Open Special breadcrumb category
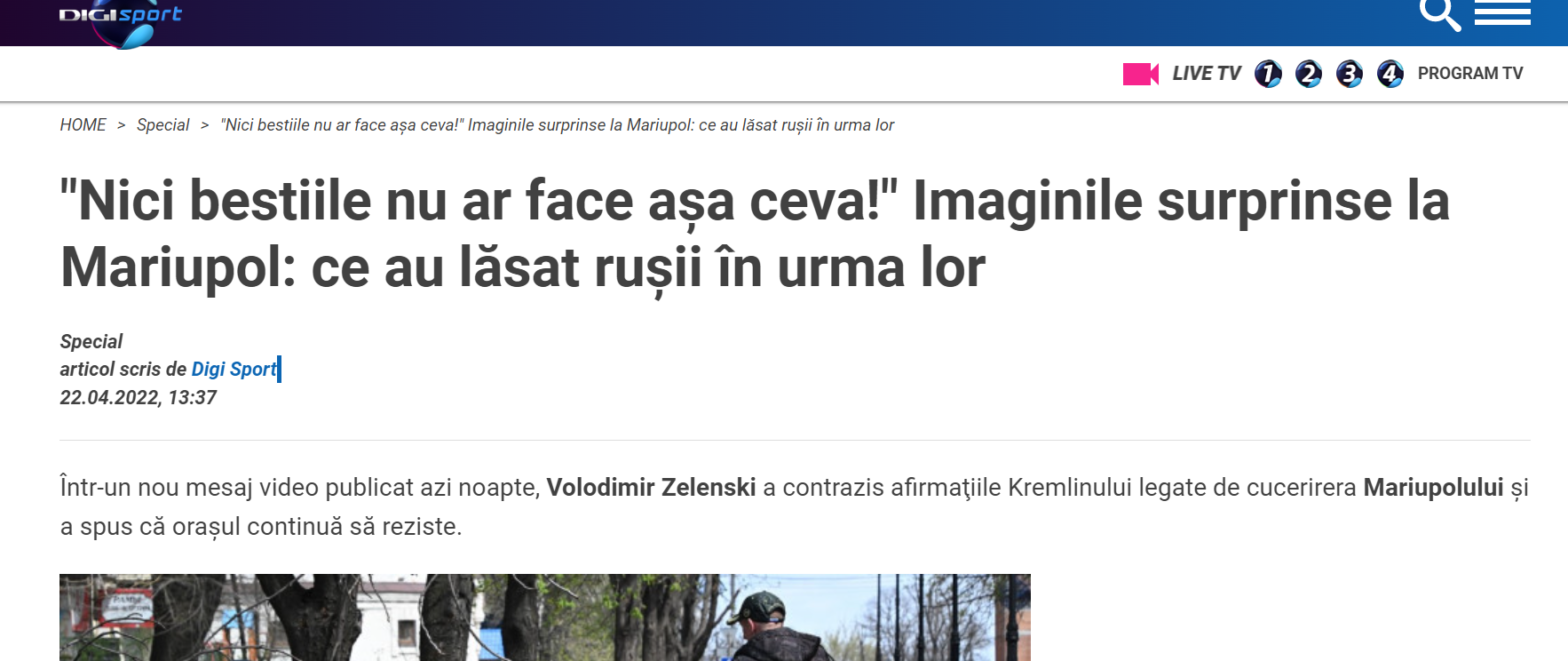Viewport: 1568px width, 661px height. 163,125
